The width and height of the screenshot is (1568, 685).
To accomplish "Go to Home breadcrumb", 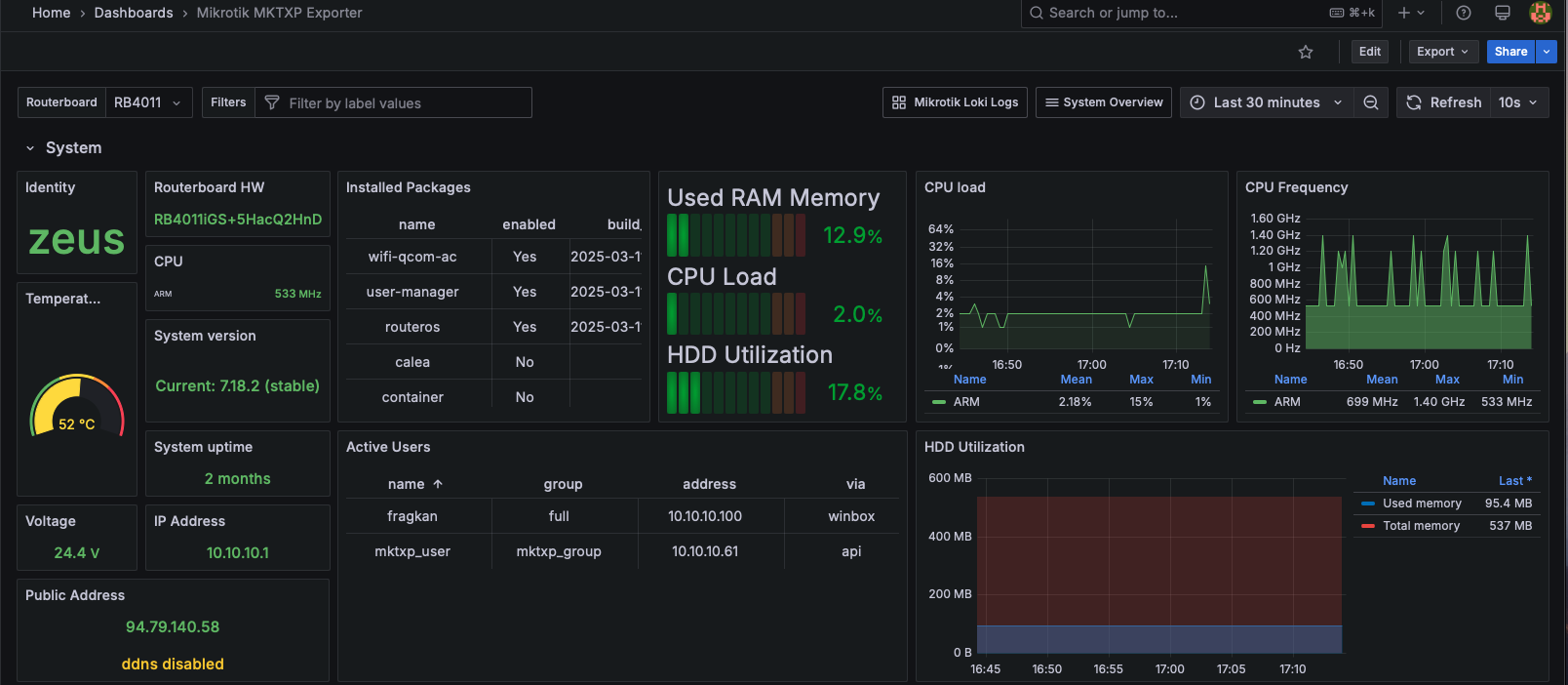I will [51, 13].
